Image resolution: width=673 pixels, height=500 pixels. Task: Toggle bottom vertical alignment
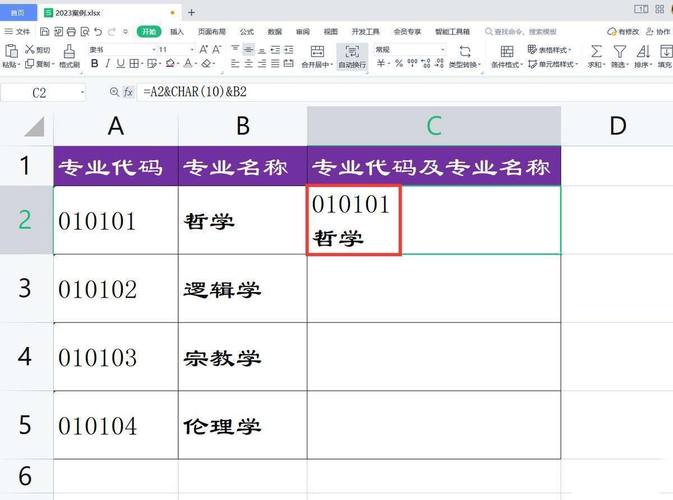[x=262, y=50]
